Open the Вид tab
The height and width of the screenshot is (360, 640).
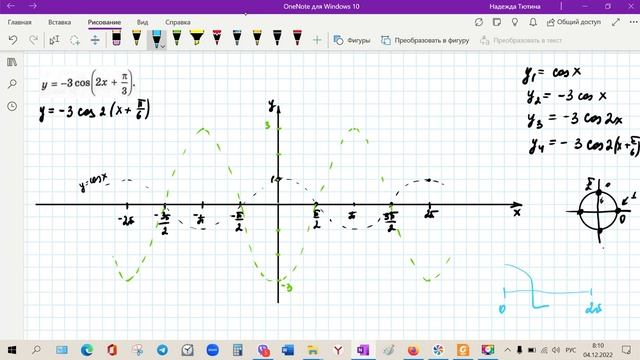pyautogui.click(x=142, y=22)
